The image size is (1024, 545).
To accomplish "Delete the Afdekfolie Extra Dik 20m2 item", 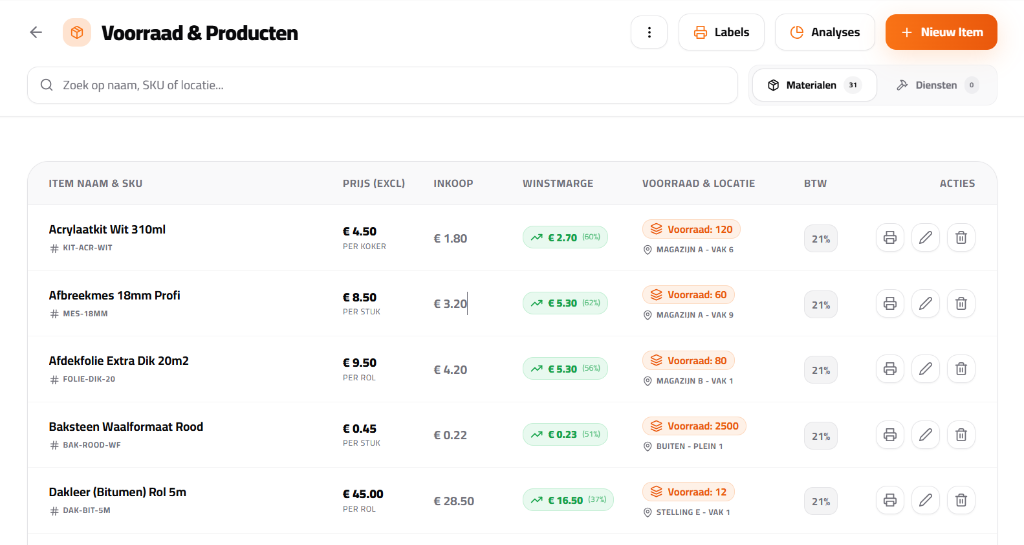I will click(961, 369).
